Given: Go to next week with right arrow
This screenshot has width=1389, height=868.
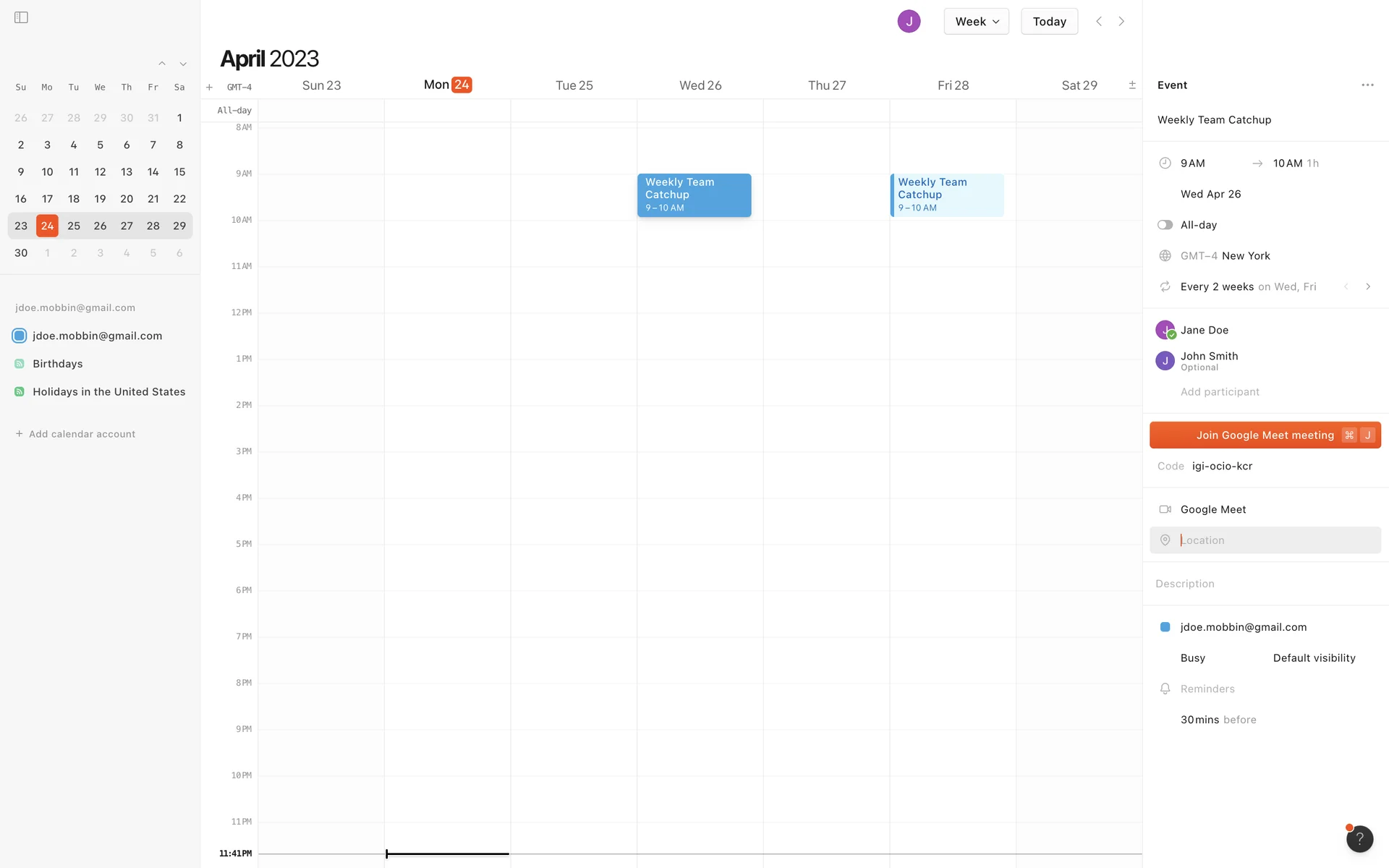Looking at the screenshot, I should click(x=1121, y=22).
